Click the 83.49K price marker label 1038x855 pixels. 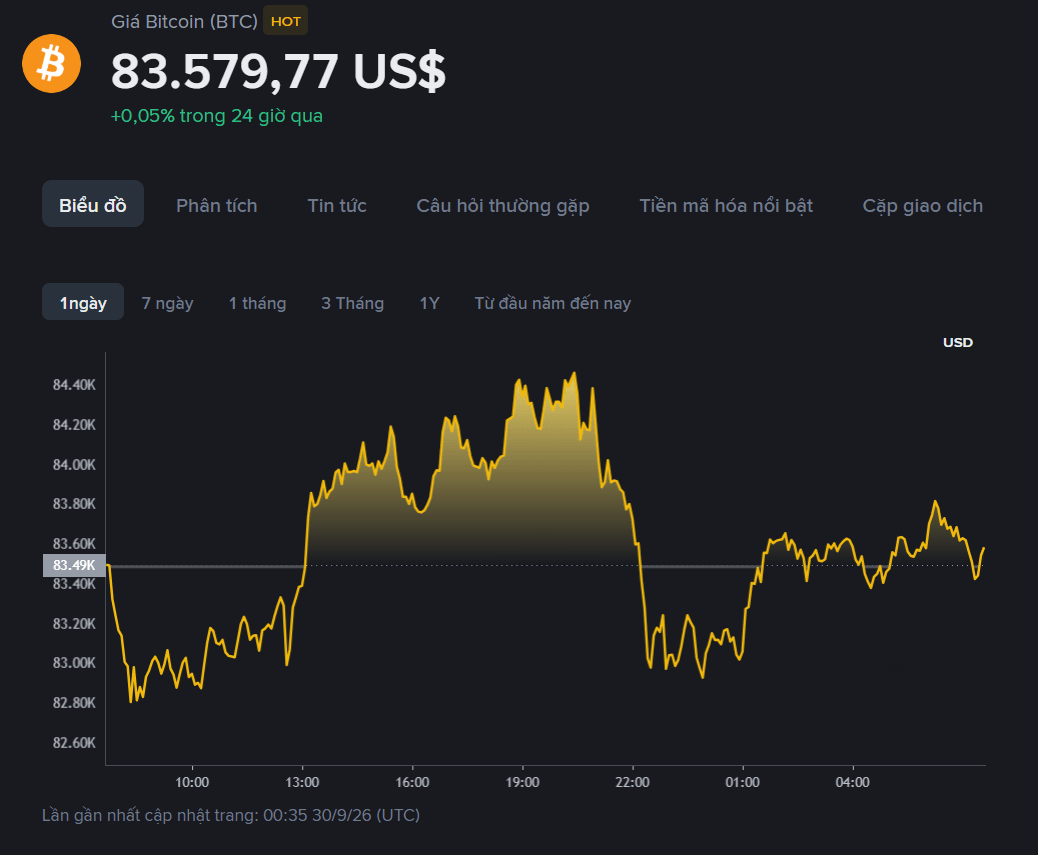click(x=74, y=565)
